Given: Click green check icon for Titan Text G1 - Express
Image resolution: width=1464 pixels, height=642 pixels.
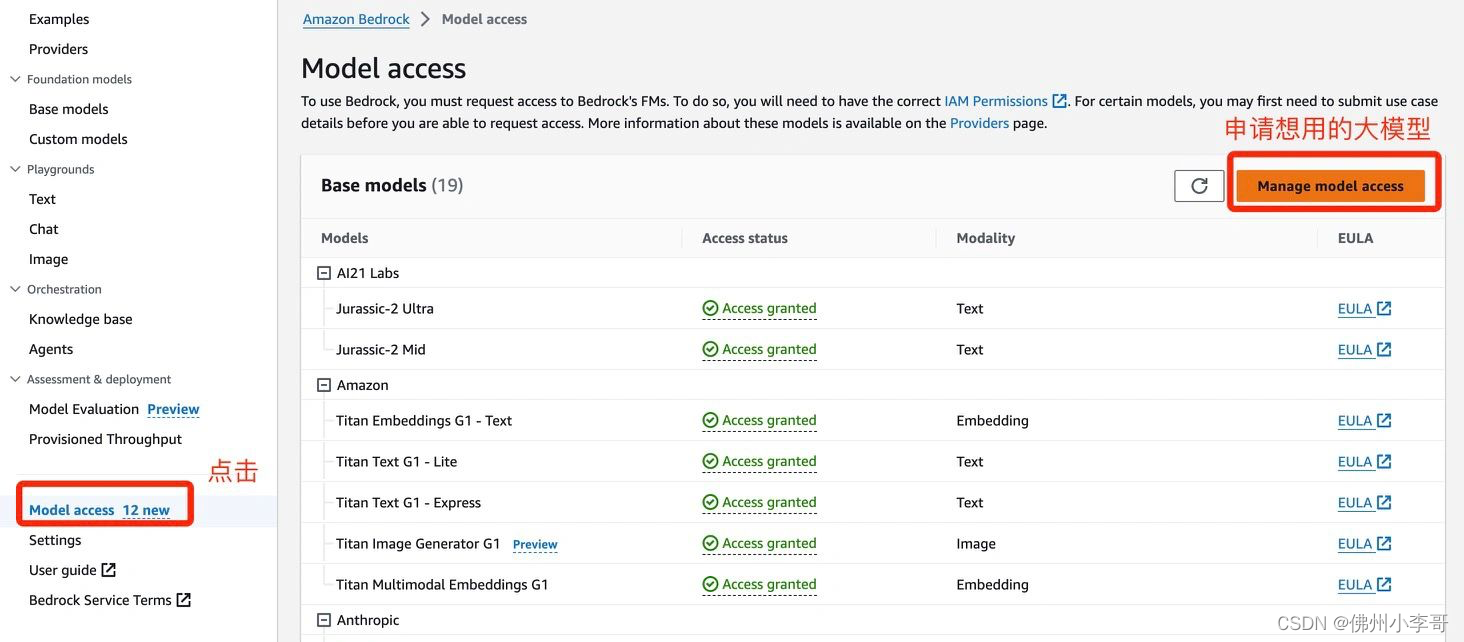Looking at the screenshot, I should [710, 502].
